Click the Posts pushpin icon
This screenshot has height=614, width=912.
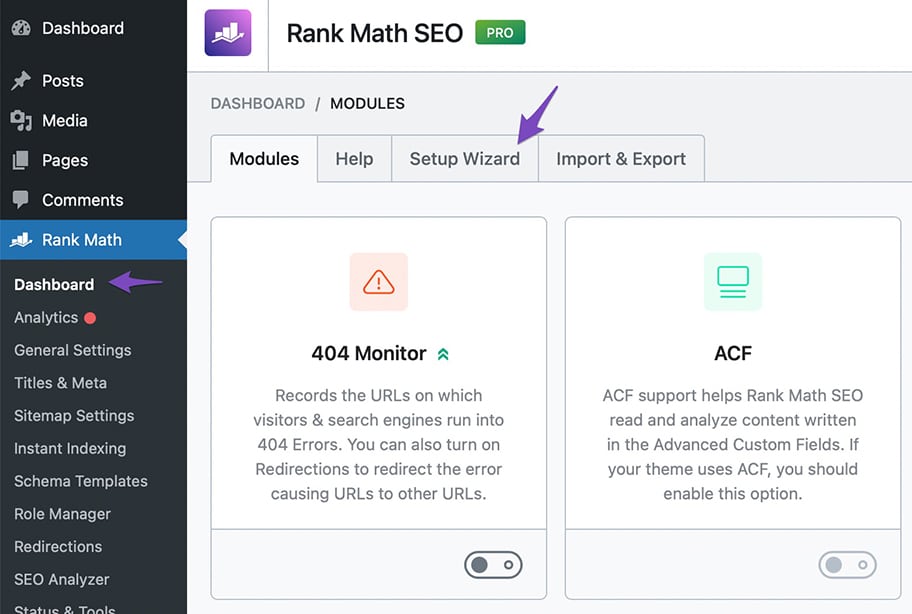(x=21, y=81)
